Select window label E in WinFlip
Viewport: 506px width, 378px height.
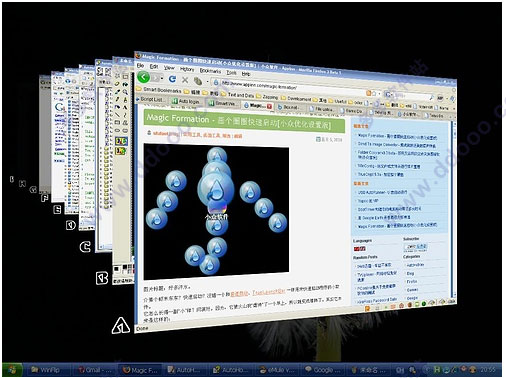pos(57,210)
